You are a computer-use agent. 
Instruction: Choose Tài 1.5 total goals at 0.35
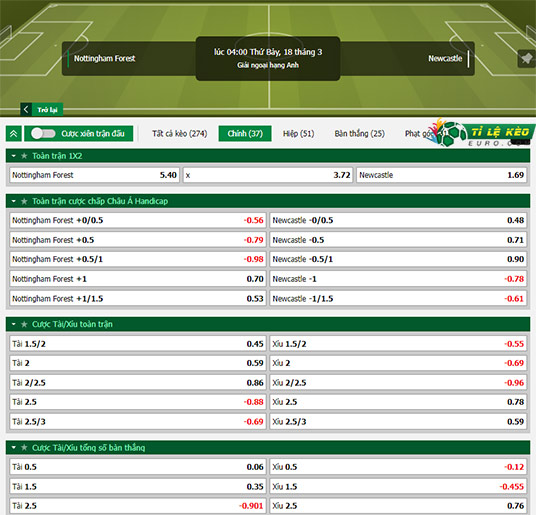pyautogui.click(x=138, y=486)
